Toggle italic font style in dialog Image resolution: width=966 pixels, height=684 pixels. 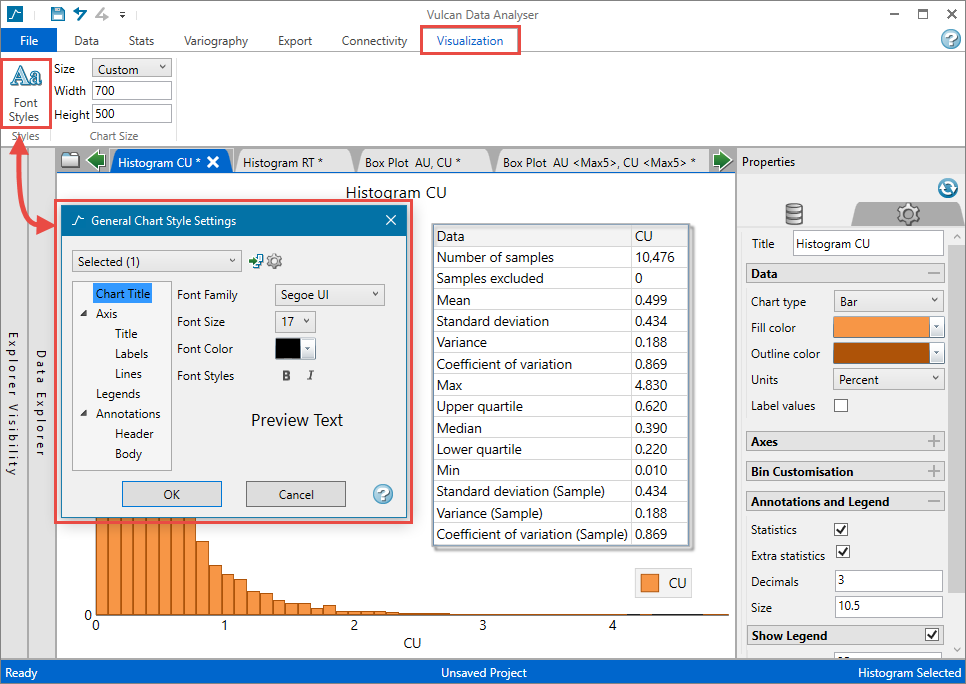coord(310,376)
